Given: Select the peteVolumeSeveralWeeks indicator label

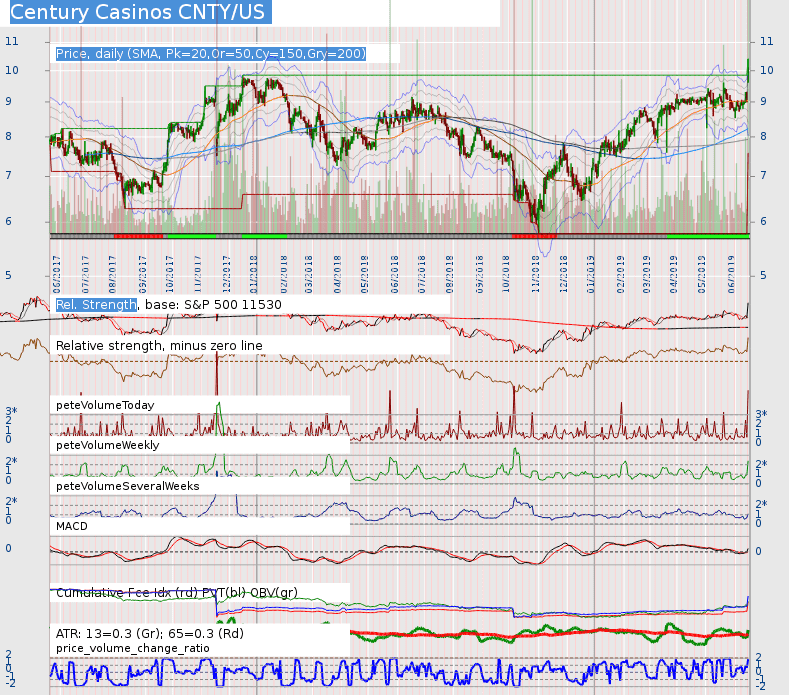Looking at the screenshot, I should pos(128,486).
